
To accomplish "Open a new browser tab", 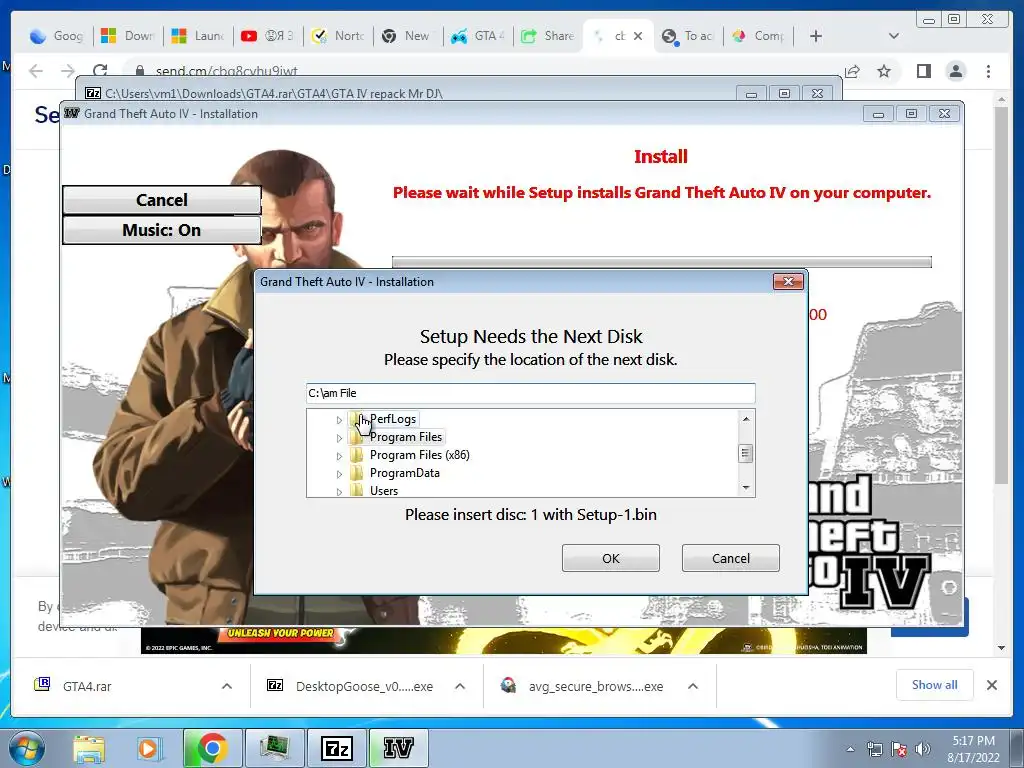I will (x=816, y=36).
